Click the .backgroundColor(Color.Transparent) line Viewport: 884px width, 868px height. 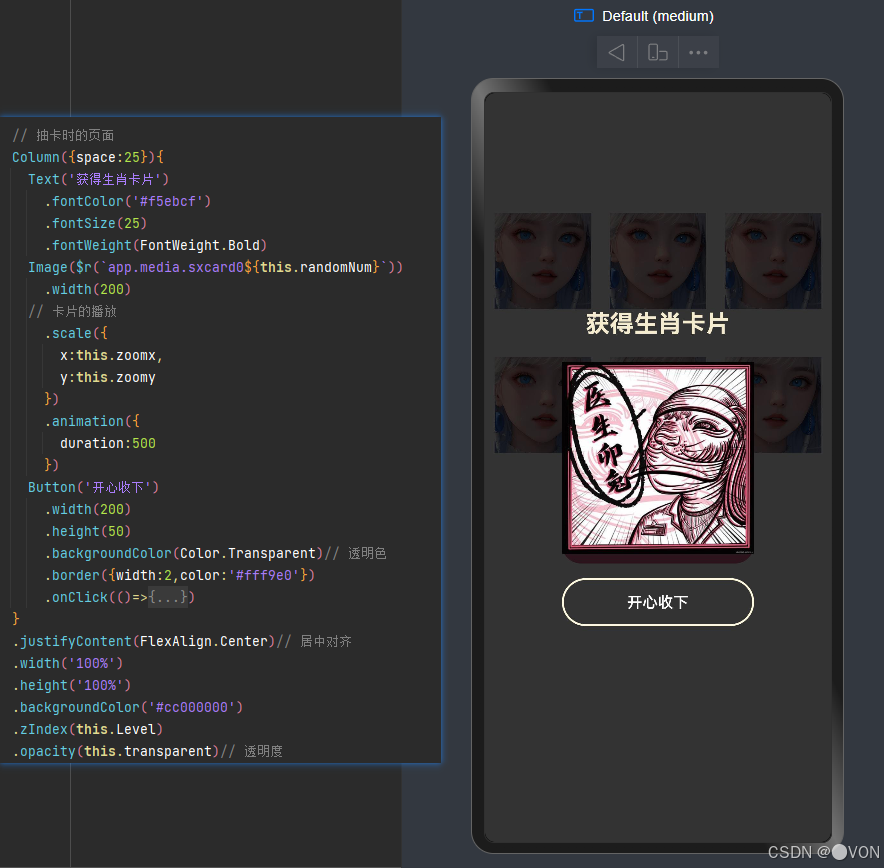pos(183,553)
